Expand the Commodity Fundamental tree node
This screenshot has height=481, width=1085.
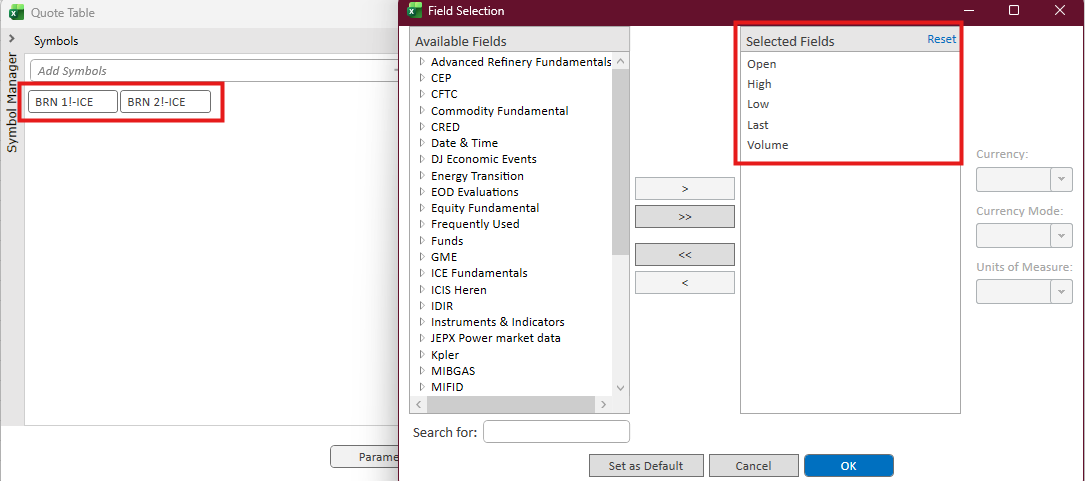422,111
